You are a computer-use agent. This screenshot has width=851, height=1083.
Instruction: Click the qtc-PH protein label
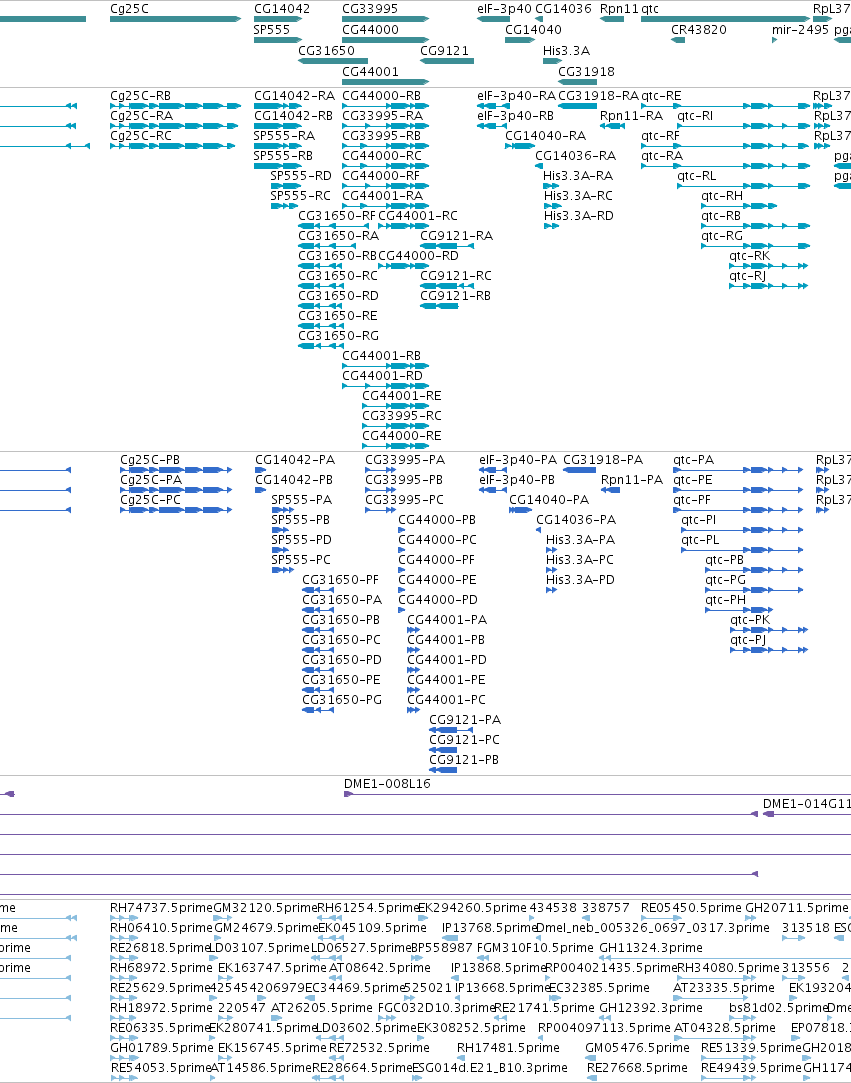pos(725,600)
